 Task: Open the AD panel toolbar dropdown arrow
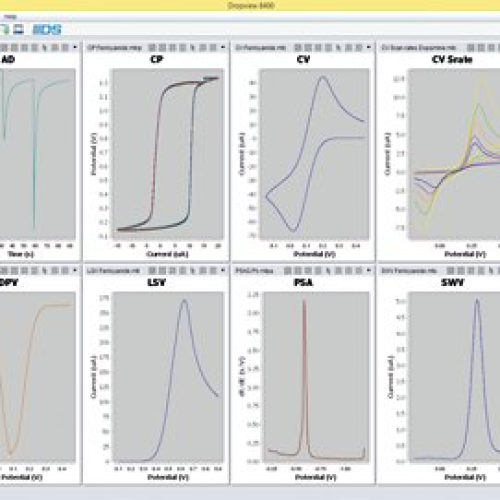(x=75, y=47)
